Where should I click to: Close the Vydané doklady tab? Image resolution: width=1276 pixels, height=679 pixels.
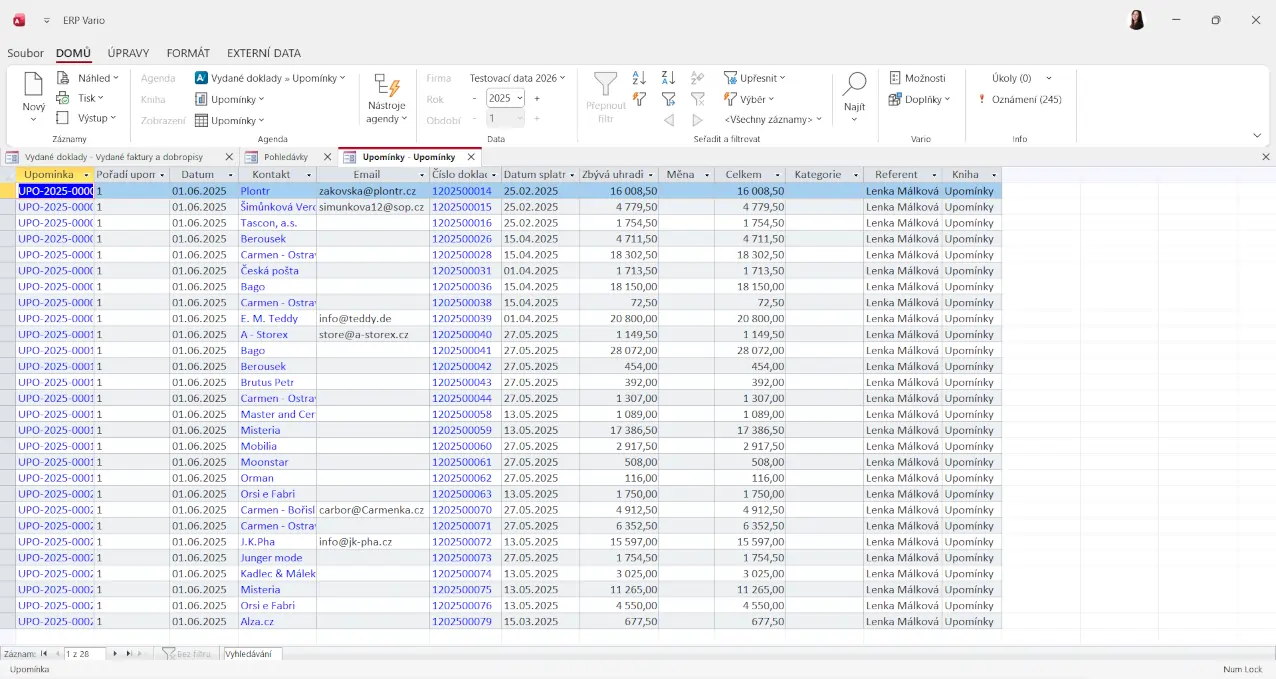pyautogui.click(x=229, y=157)
